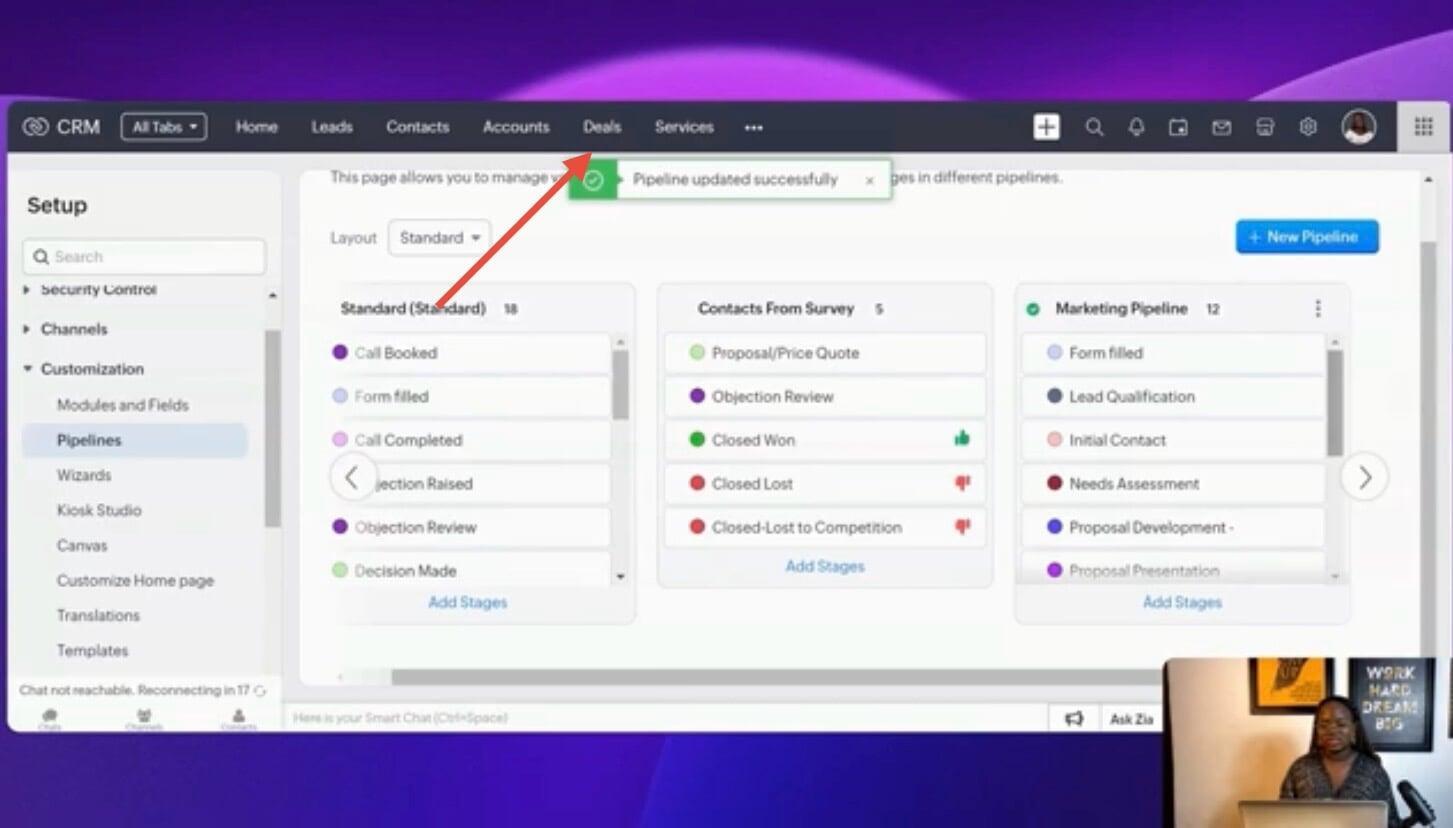Open the Layout Standard dropdown
The height and width of the screenshot is (828, 1453).
click(x=439, y=238)
